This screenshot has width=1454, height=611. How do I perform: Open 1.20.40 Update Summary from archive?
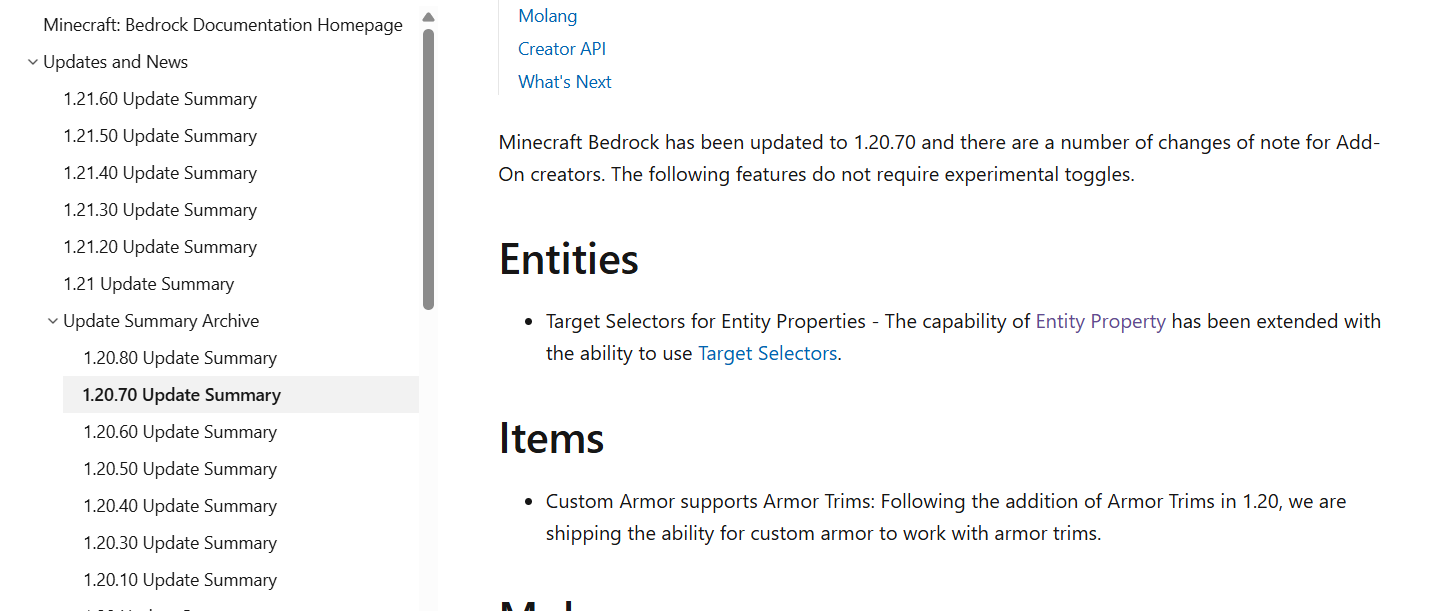180,506
